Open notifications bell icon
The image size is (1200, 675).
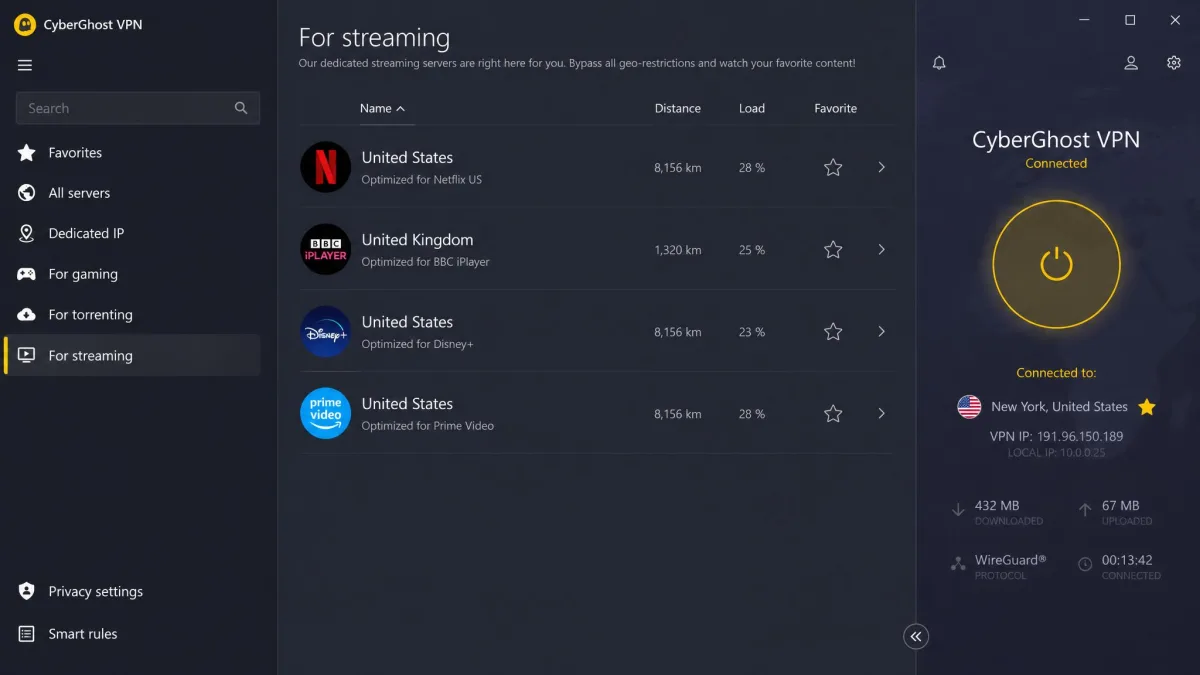point(939,63)
